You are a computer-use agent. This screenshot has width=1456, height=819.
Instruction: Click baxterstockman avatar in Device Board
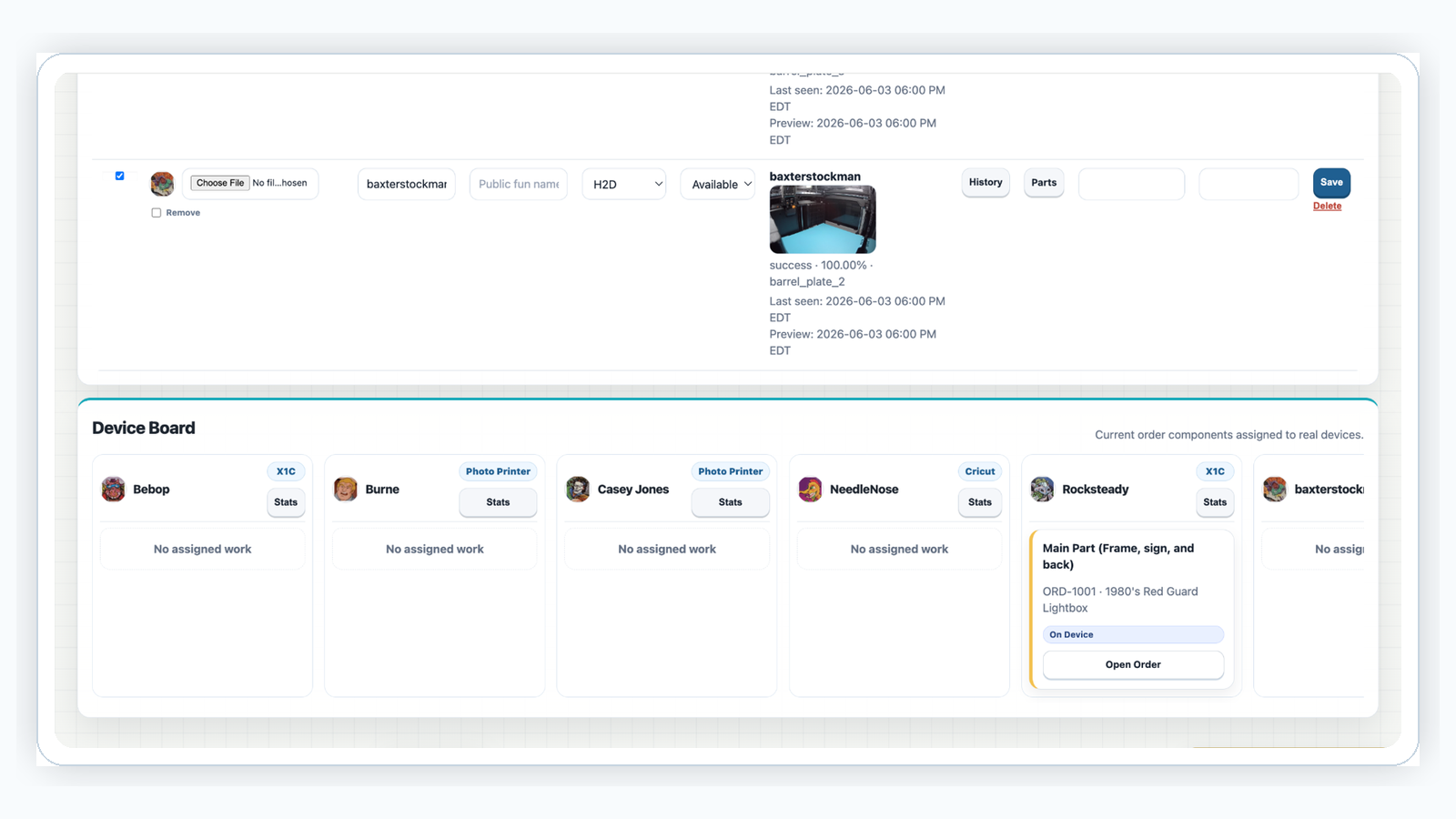(x=1275, y=490)
